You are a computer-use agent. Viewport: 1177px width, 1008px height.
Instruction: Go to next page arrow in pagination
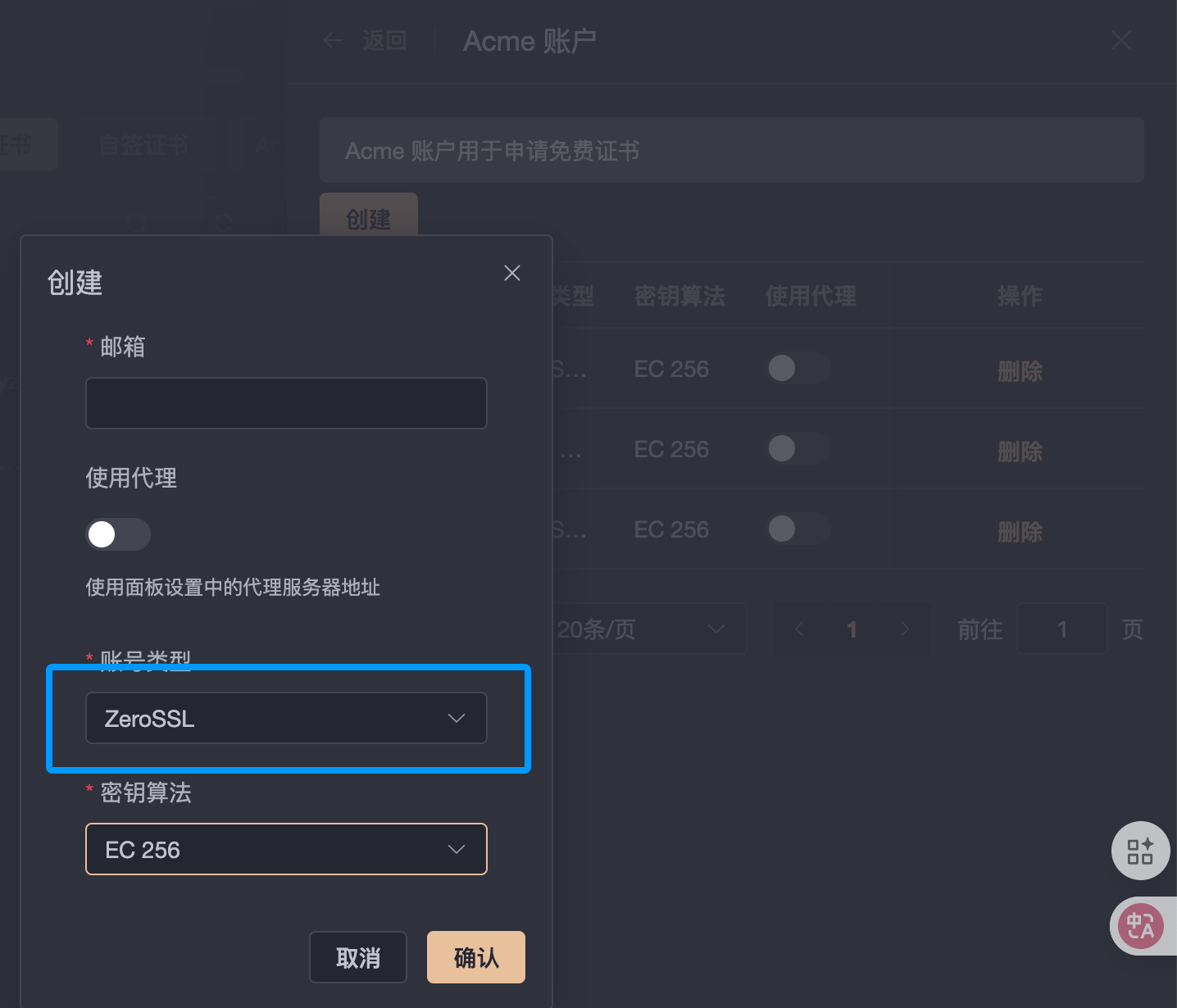coord(905,629)
